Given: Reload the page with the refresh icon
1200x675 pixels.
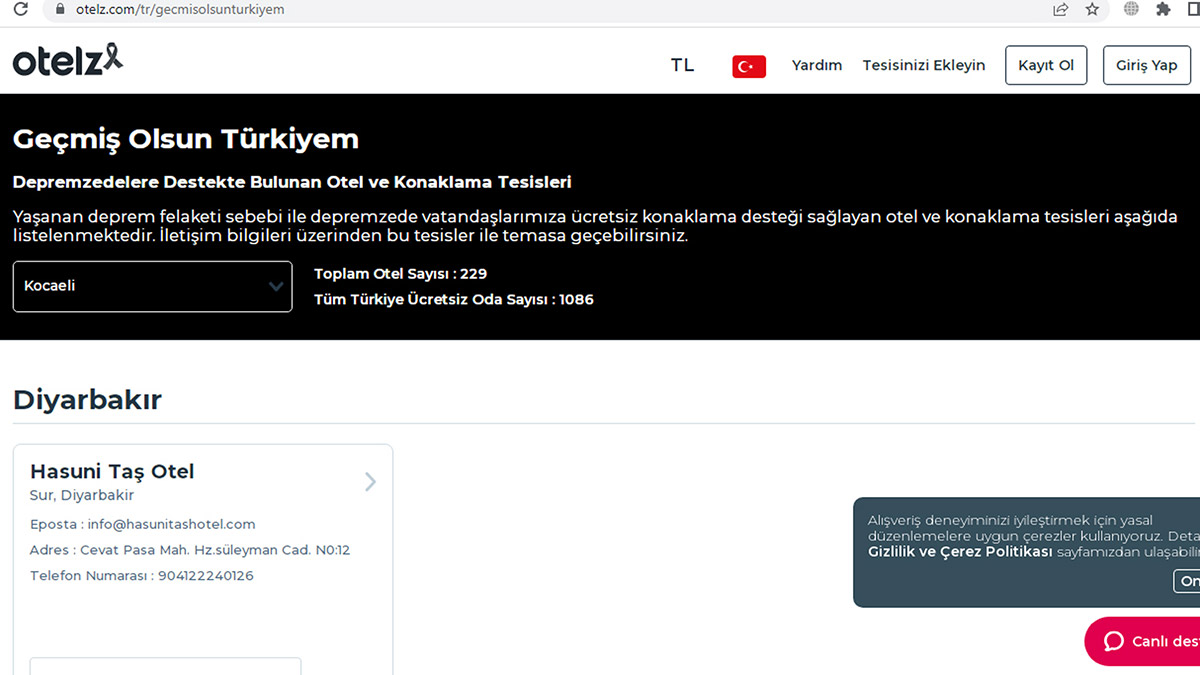Looking at the screenshot, I should [x=20, y=9].
